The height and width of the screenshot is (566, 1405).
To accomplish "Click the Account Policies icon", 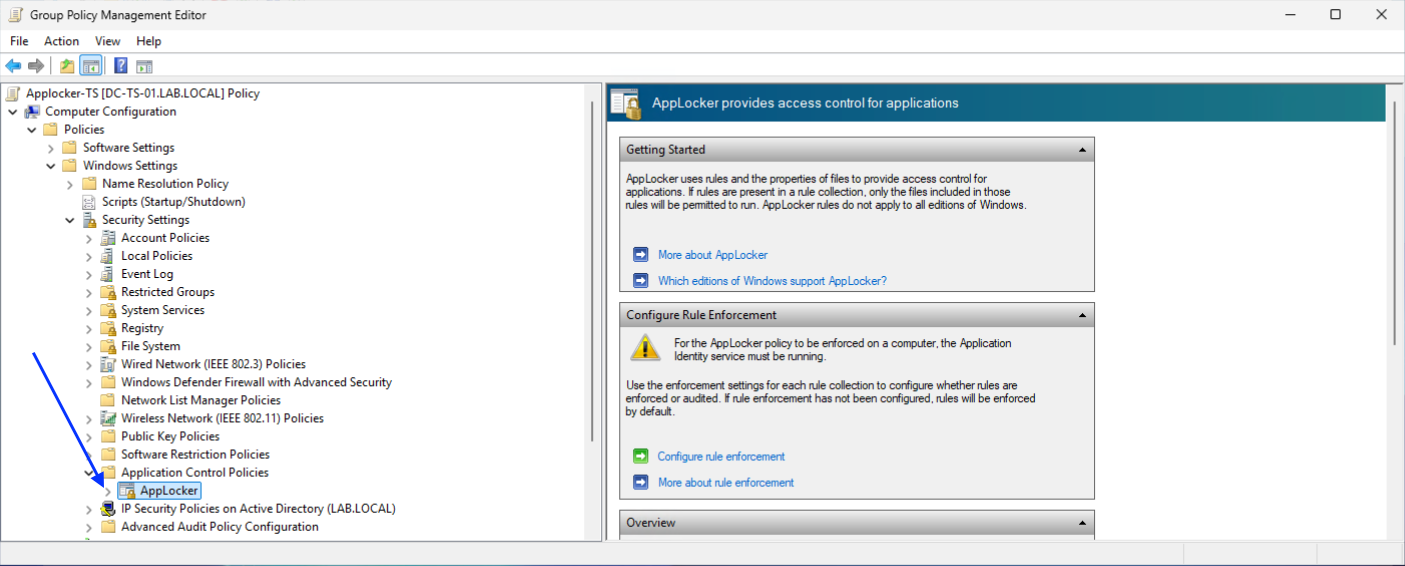I will coord(108,238).
